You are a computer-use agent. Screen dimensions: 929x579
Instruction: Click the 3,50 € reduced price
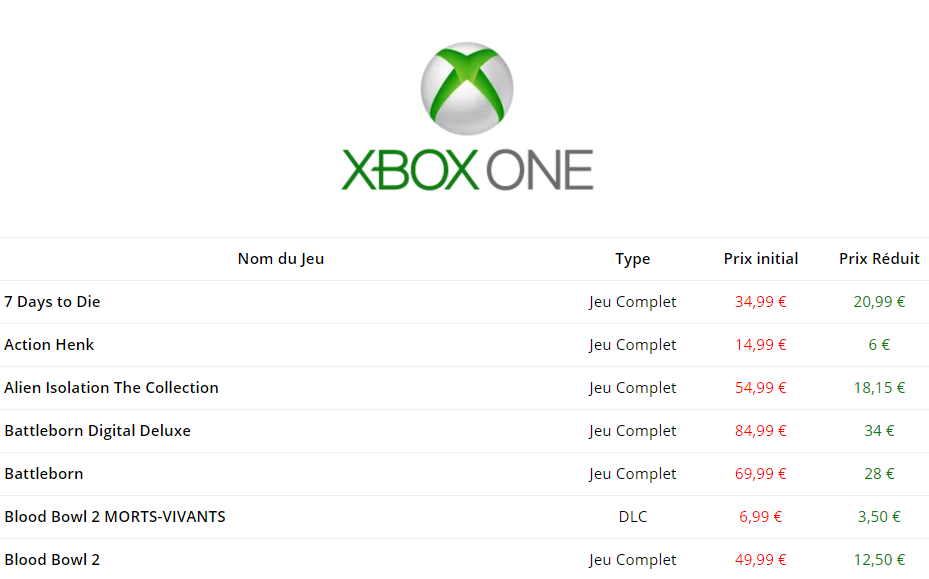click(879, 517)
